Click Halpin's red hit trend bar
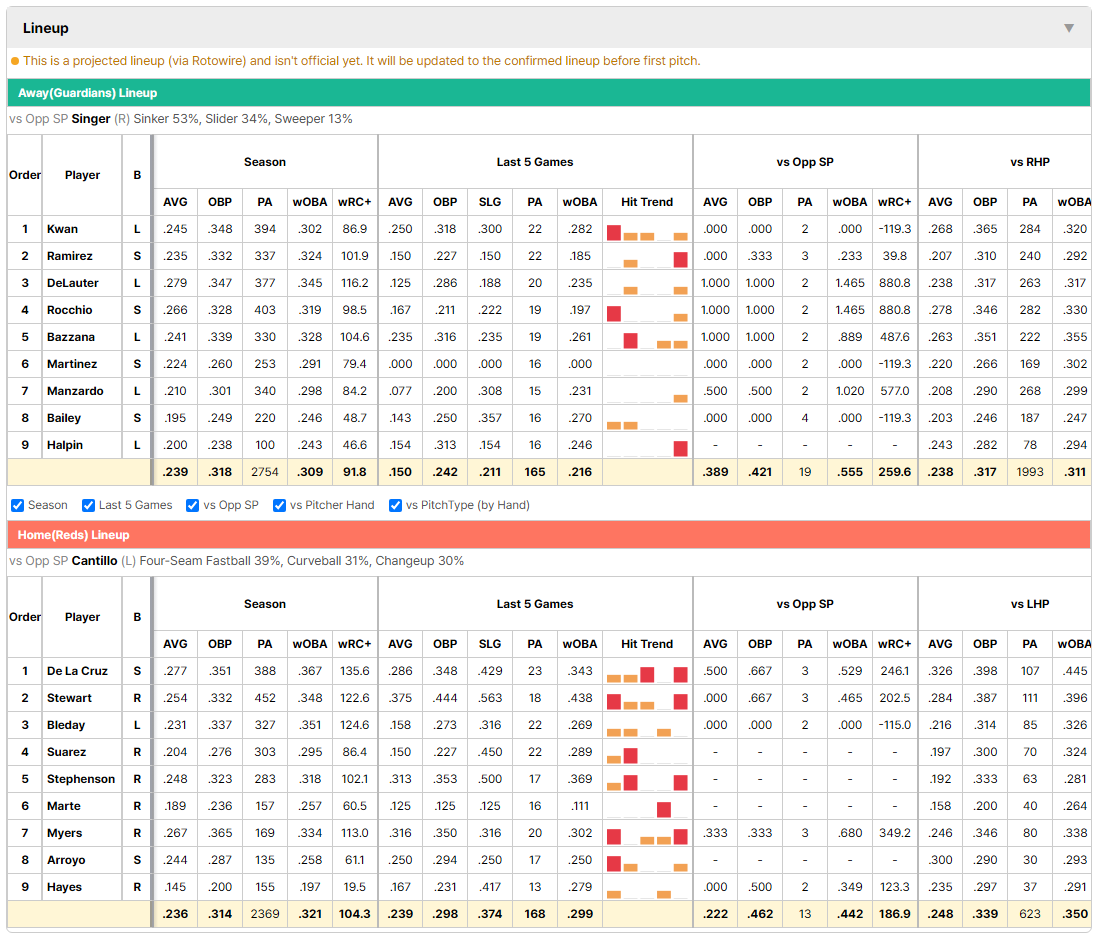This screenshot has width=1098, height=939. point(680,448)
